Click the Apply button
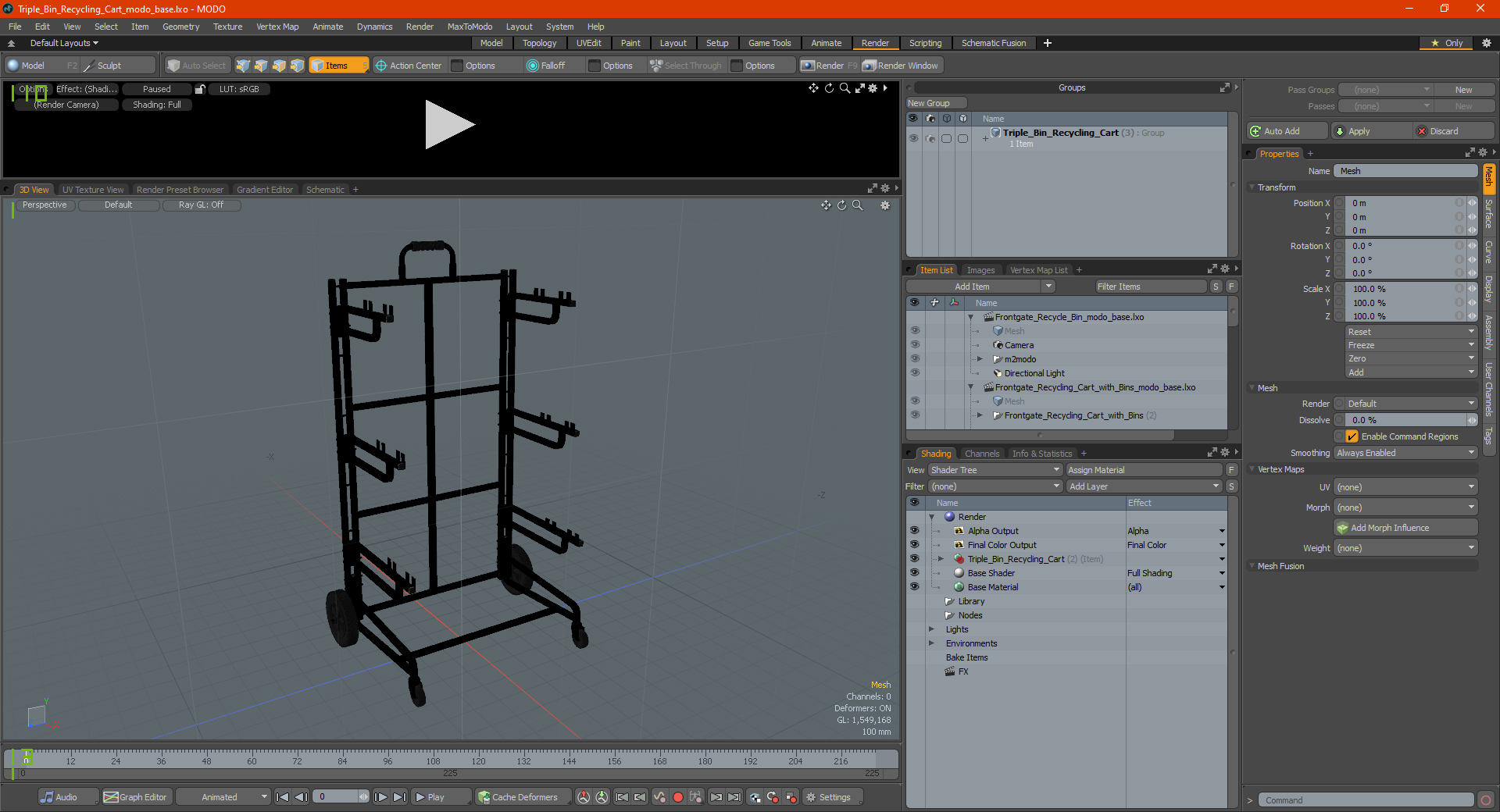Screen dimensions: 1500x812 1370,131
